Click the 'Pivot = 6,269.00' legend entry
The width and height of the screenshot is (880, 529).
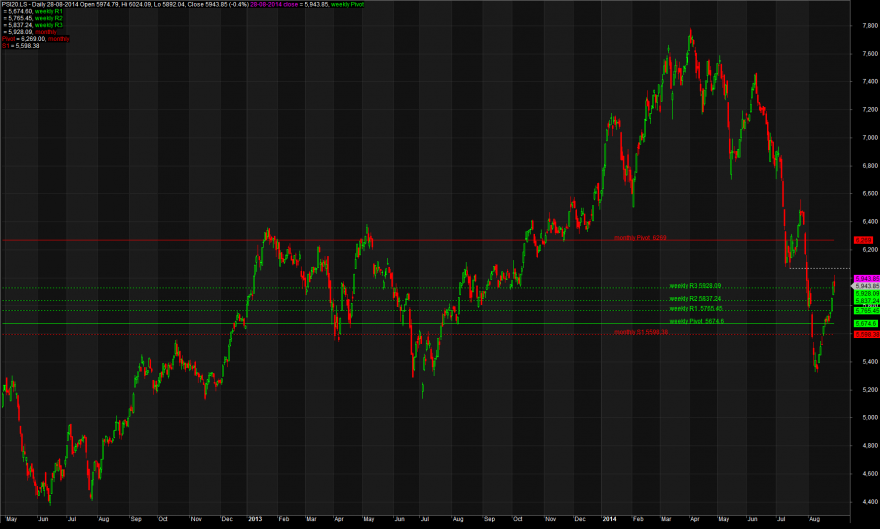pyautogui.click(x=23, y=39)
